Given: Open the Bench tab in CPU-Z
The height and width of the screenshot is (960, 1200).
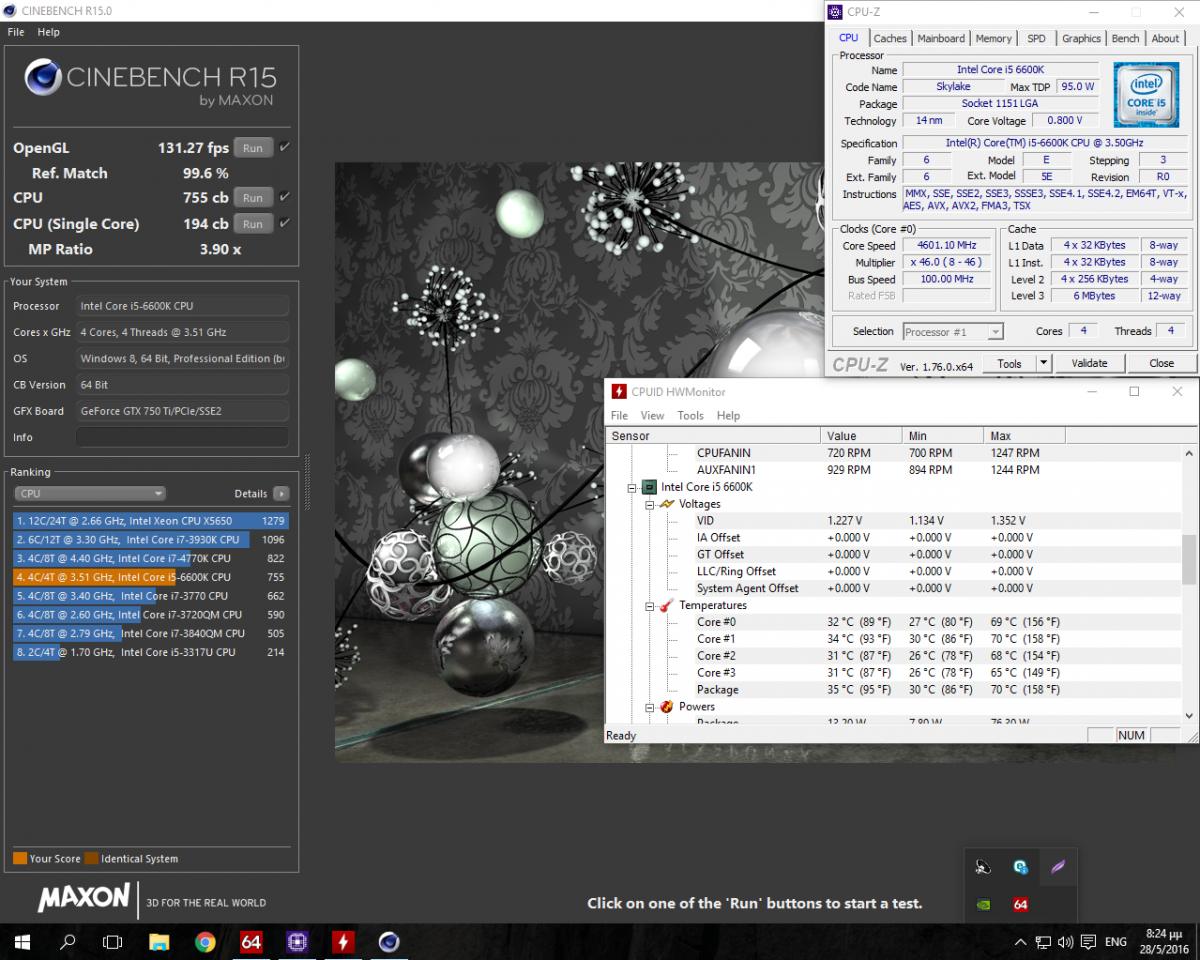Looking at the screenshot, I should click(1125, 38).
